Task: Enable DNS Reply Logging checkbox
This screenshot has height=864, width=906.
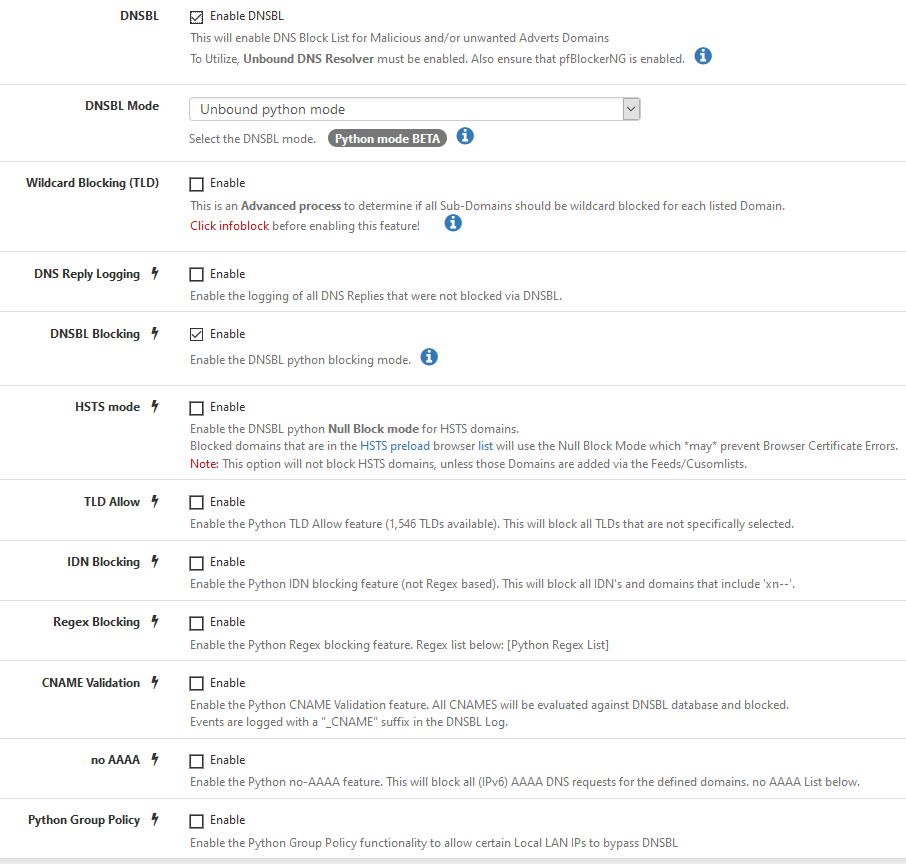Action: pyautogui.click(x=196, y=274)
